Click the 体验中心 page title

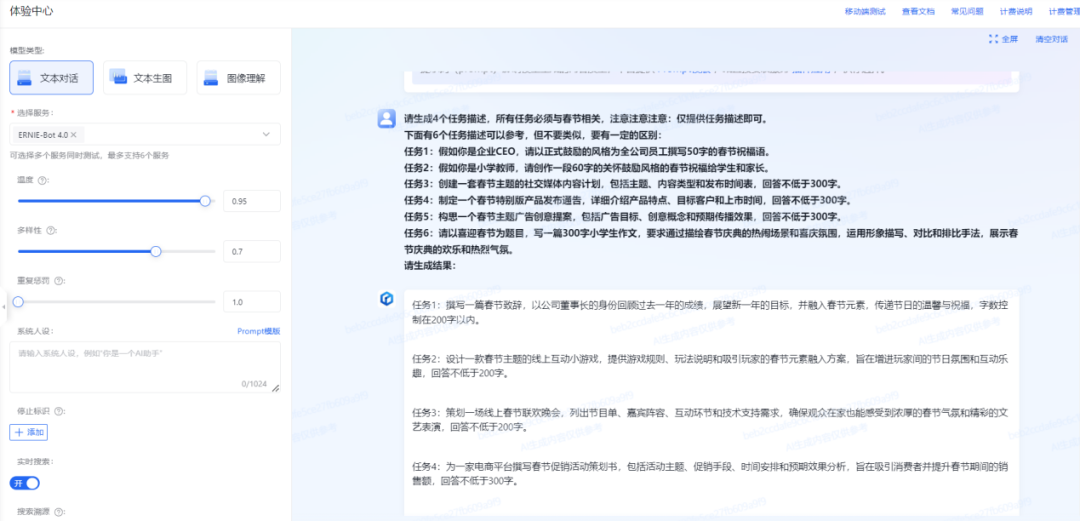point(32,12)
